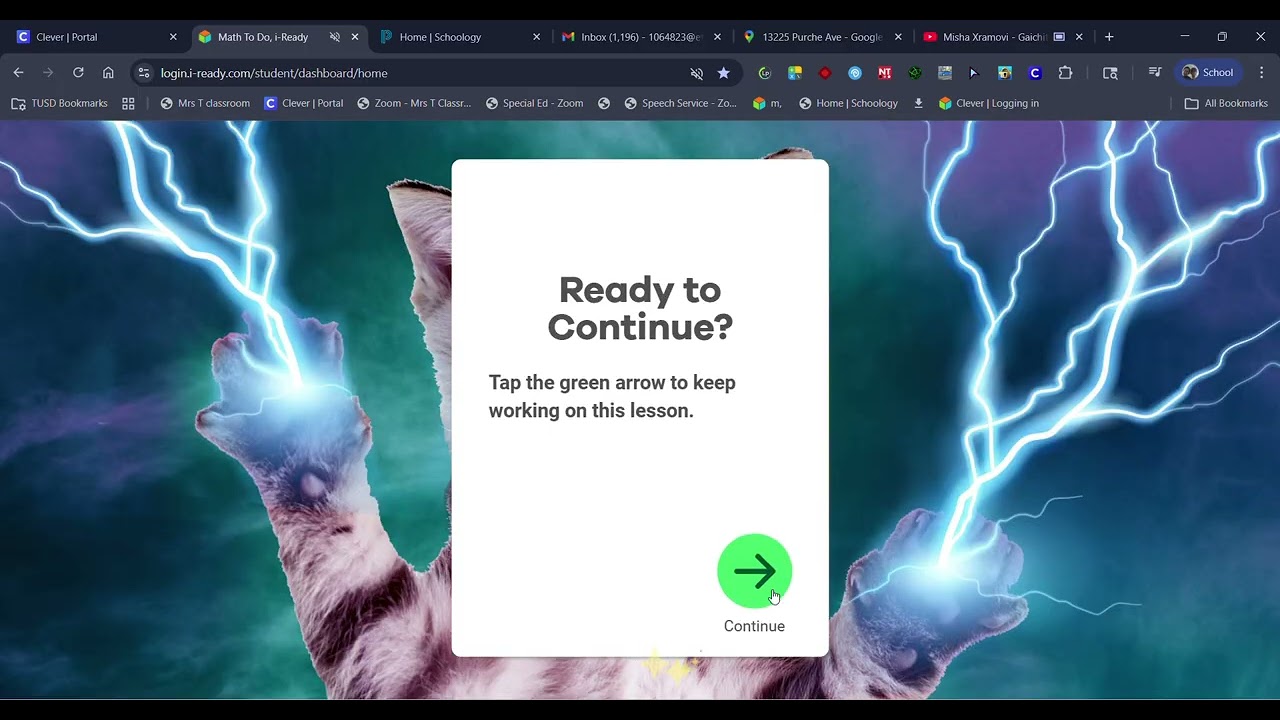Screen dimensions: 1280x720
Task: Click the picture-in-picture indicator on YouTube tab
Action: [1059, 37]
